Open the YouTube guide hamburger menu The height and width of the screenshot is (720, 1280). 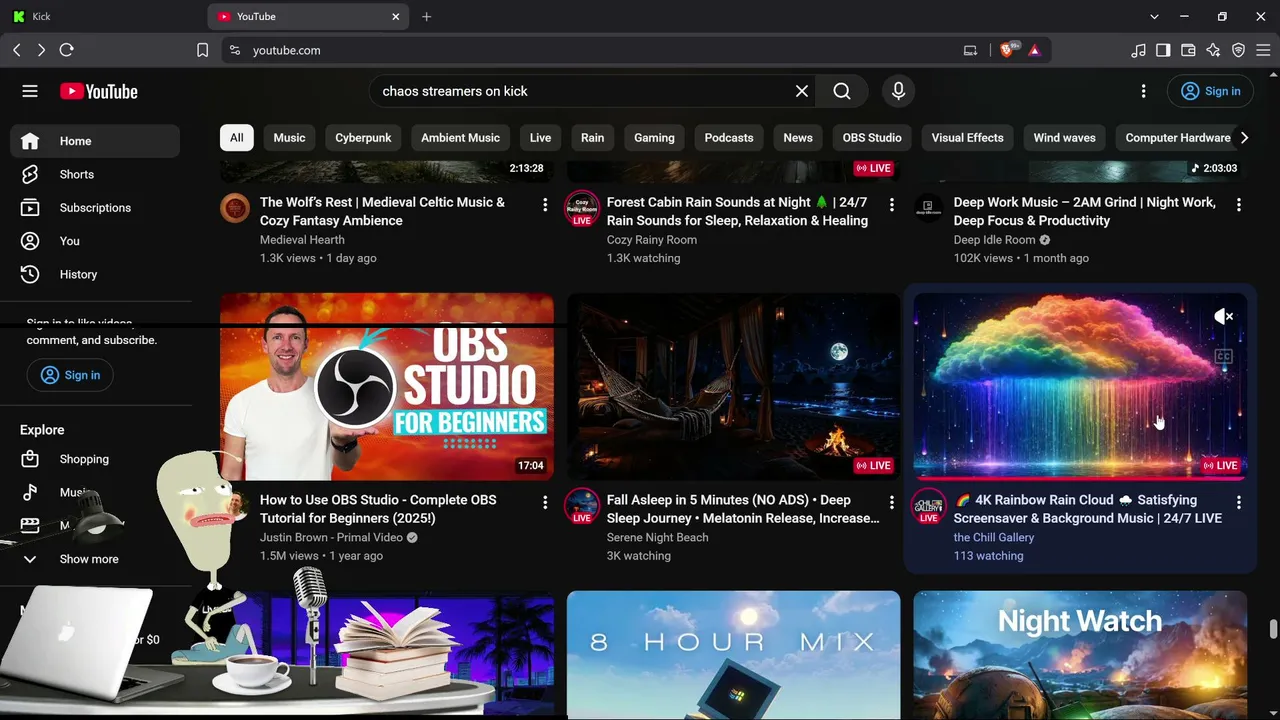[30, 91]
